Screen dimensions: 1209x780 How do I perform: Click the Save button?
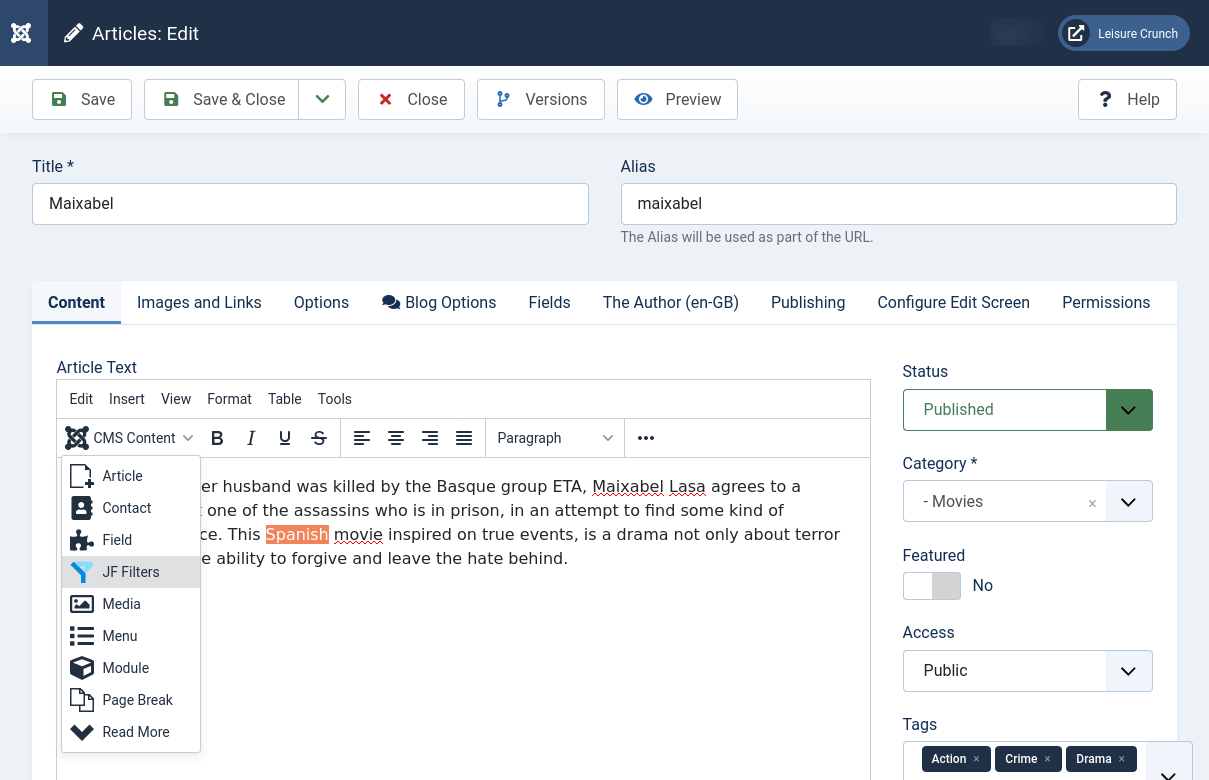[x=82, y=99]
